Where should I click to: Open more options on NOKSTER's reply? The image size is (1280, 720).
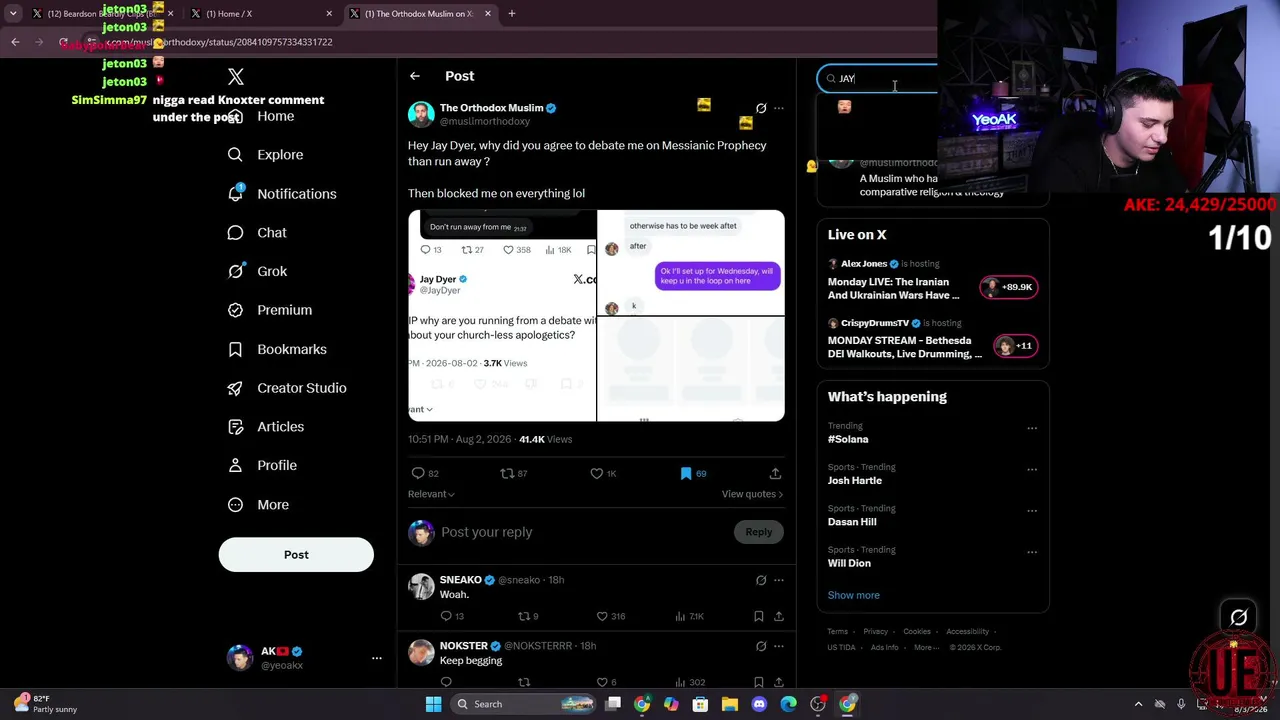pos(779,646)
